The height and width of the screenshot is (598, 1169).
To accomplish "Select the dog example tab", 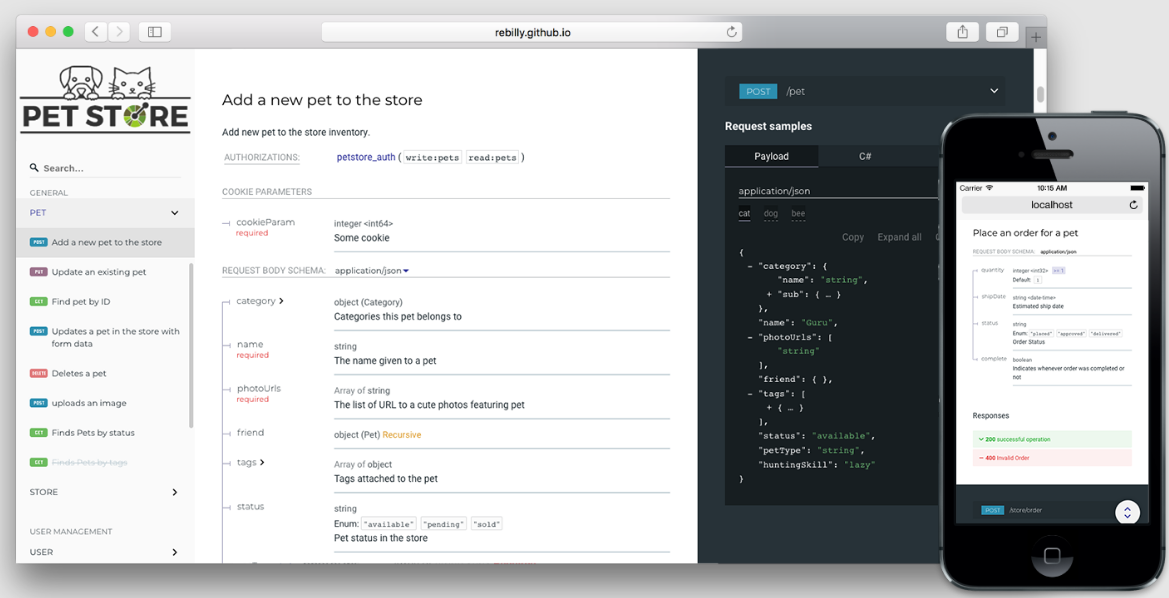I will click(x=770, y=213).
